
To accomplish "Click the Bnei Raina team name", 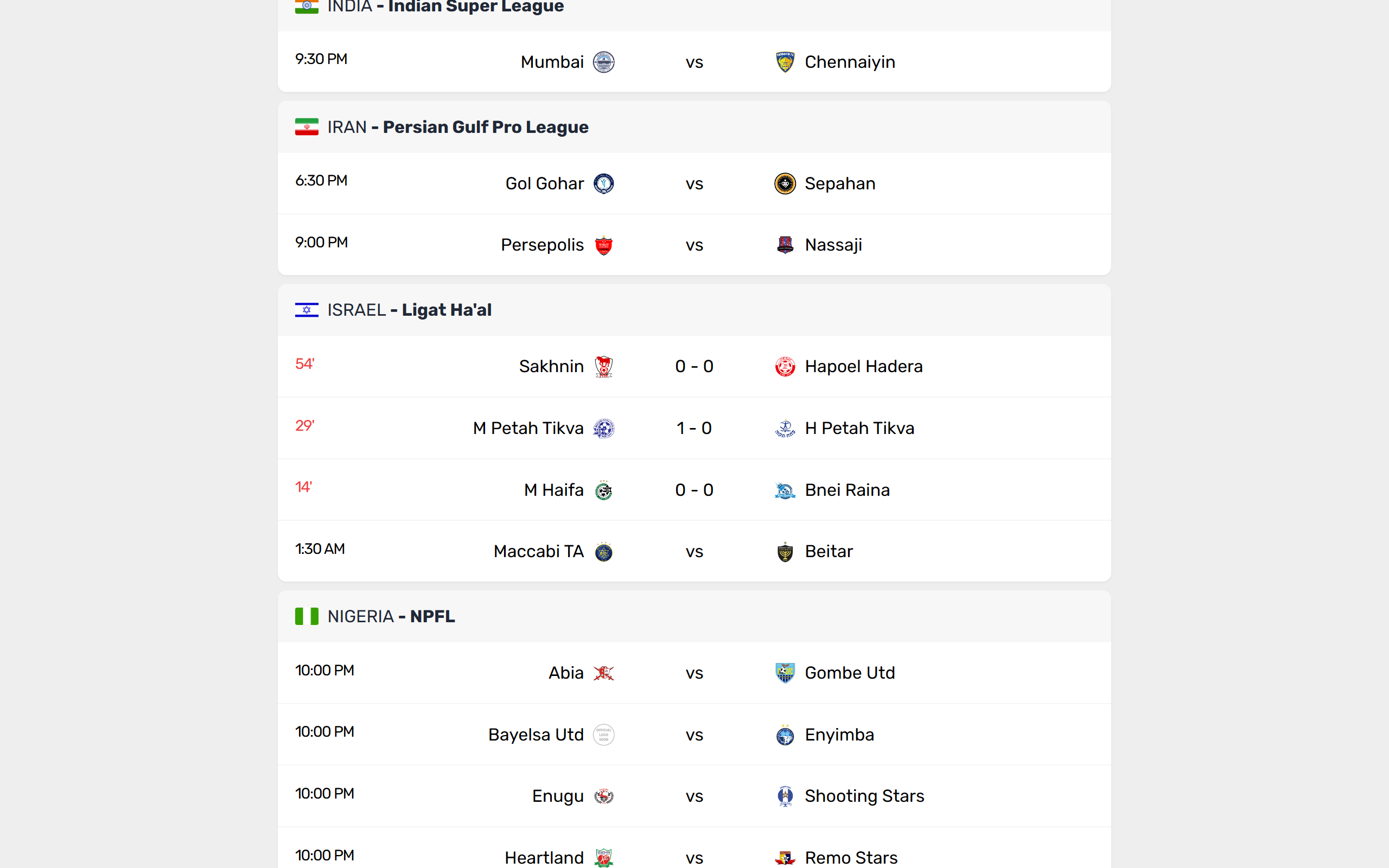I will click(x=846, y=490).
